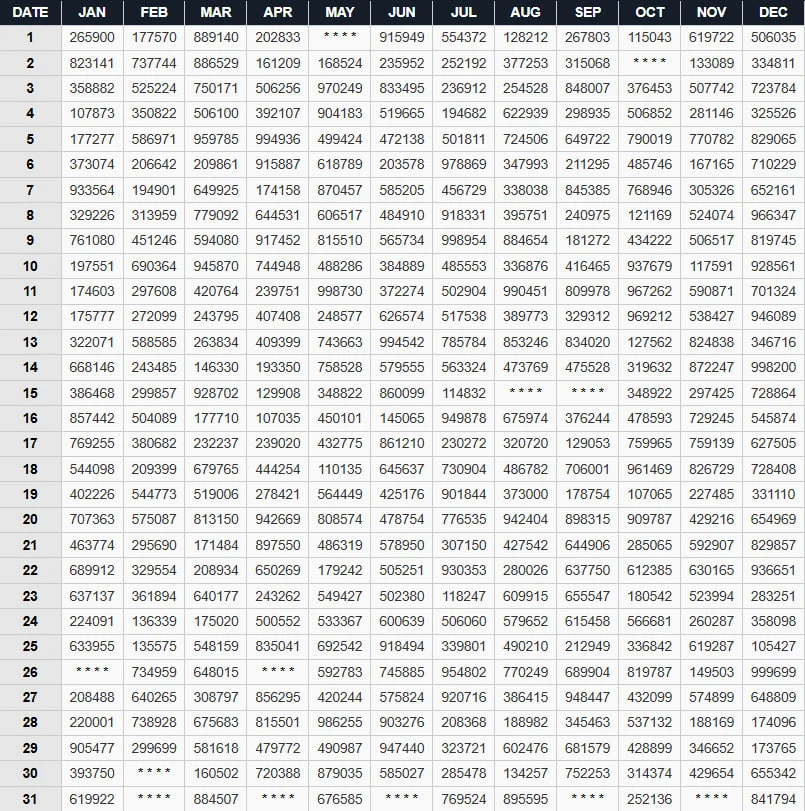Click the FEB column header
Screen dimensions: 805x811
pyautogui.click(x=154, y=12)
